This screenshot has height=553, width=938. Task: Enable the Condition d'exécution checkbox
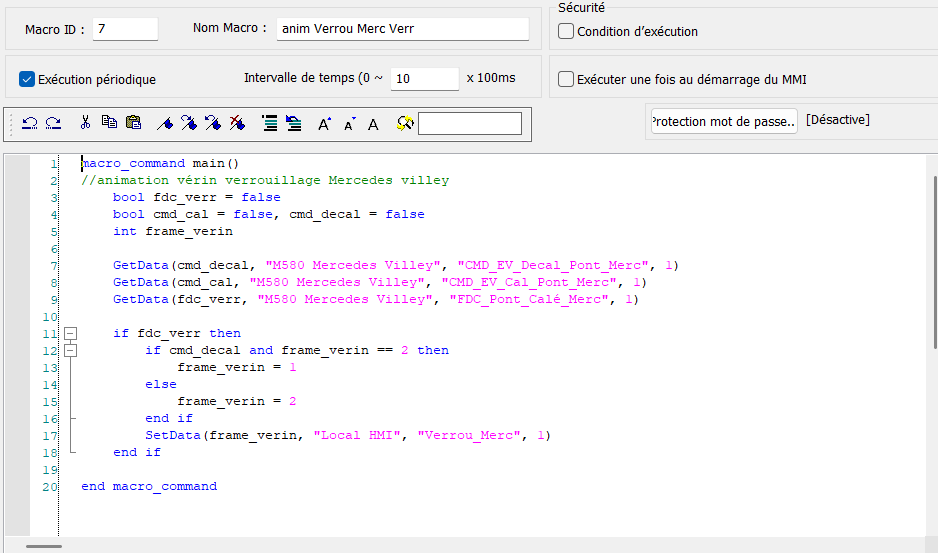(566, 31)
